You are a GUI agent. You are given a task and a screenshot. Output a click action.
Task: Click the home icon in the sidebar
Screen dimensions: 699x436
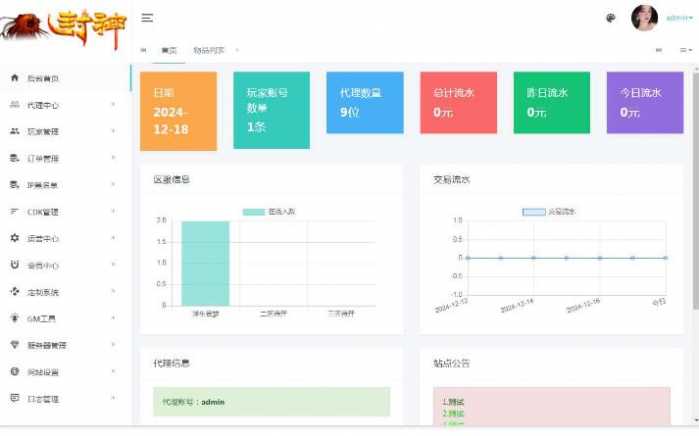click(x=14, y=78)
